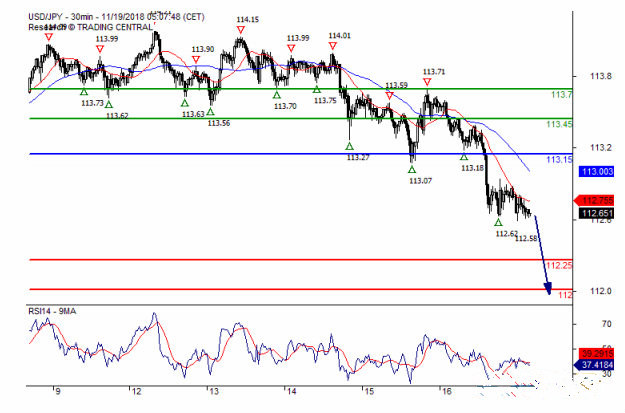Screen dimensions: 625x413
Task: Click the green triangle at 113.07 low
Action: tap(411, 169)
